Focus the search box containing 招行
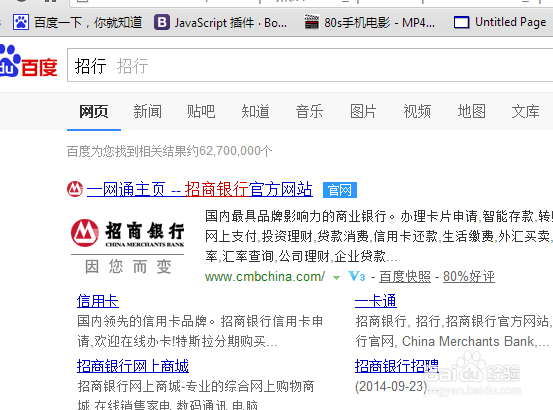This screenshot has width=553, height=410. [x=310, y=66]
